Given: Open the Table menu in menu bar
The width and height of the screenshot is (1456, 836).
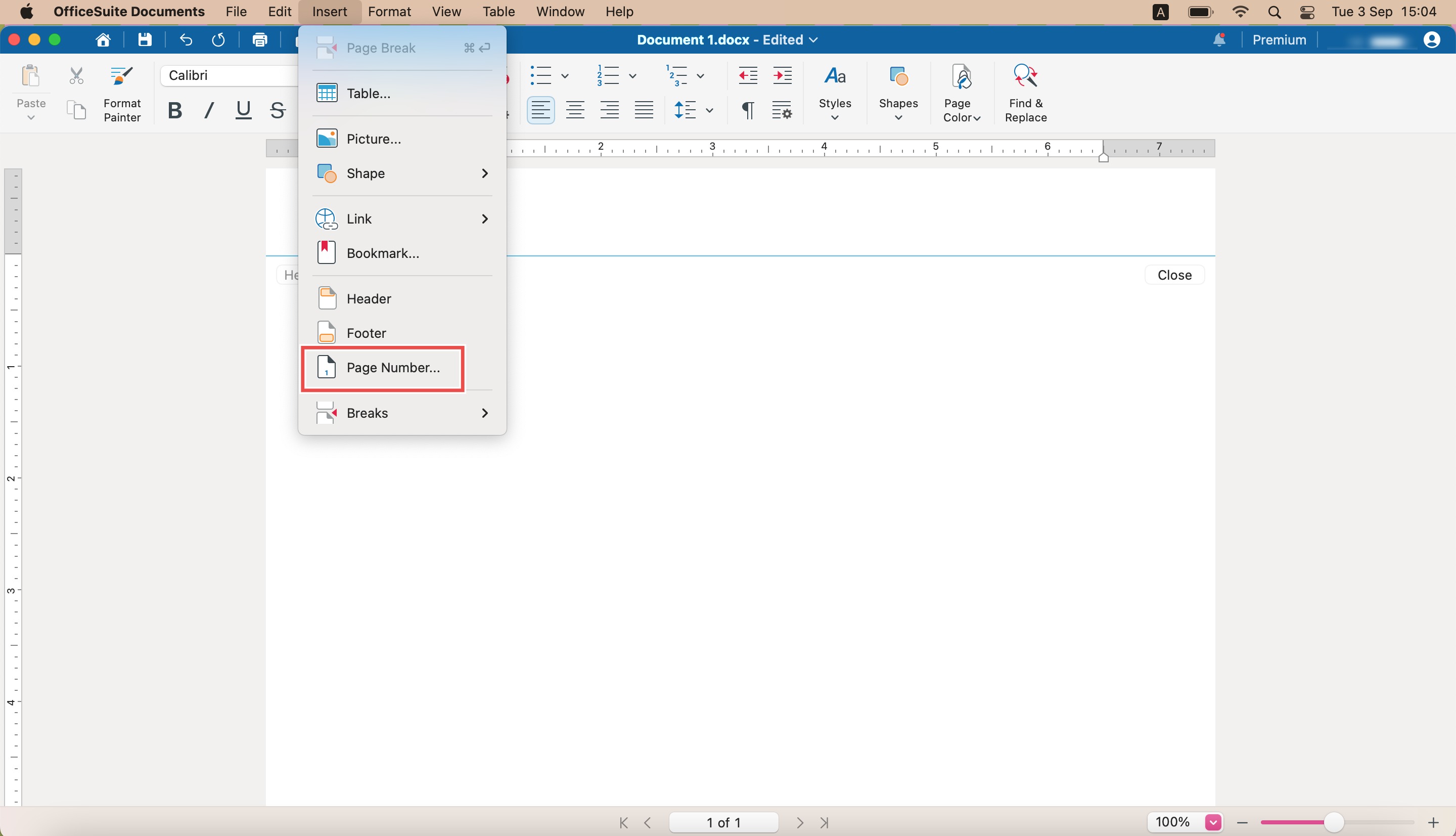Looking at the screenshot, I should pyautogui.click(x=498, y=12).
